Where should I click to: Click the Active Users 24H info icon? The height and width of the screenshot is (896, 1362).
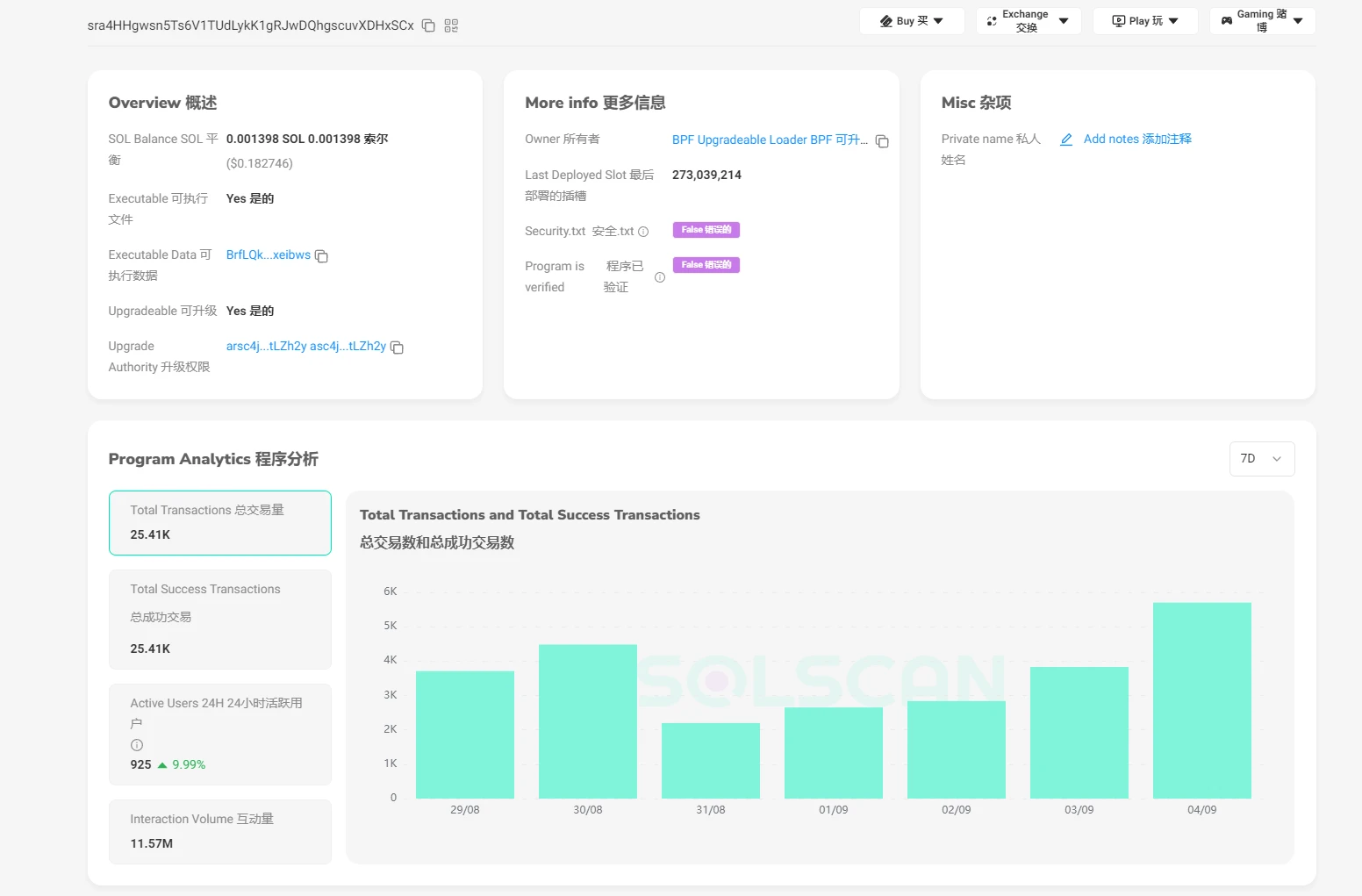(x=137, y=745)
